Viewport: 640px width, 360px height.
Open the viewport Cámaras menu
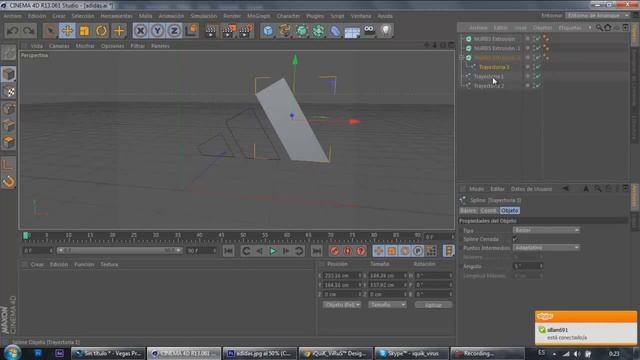(59, 46)
